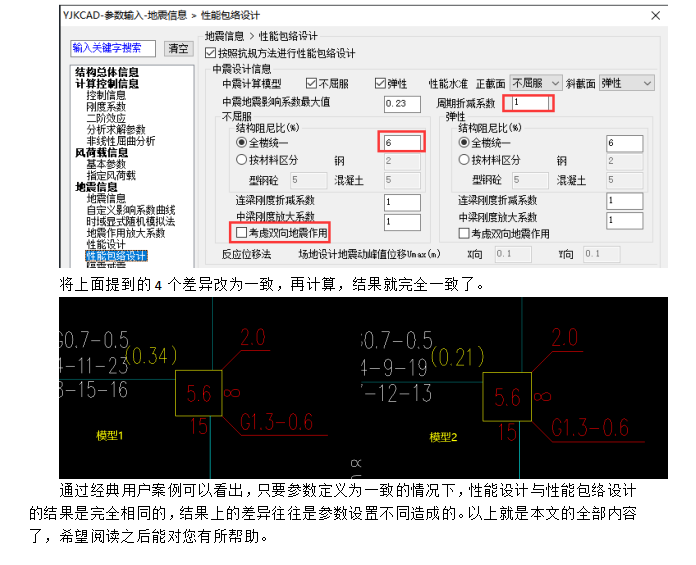Open 控制信息 tree item
The height and width of the screenshot is (565, 696).
coord(106,95)
